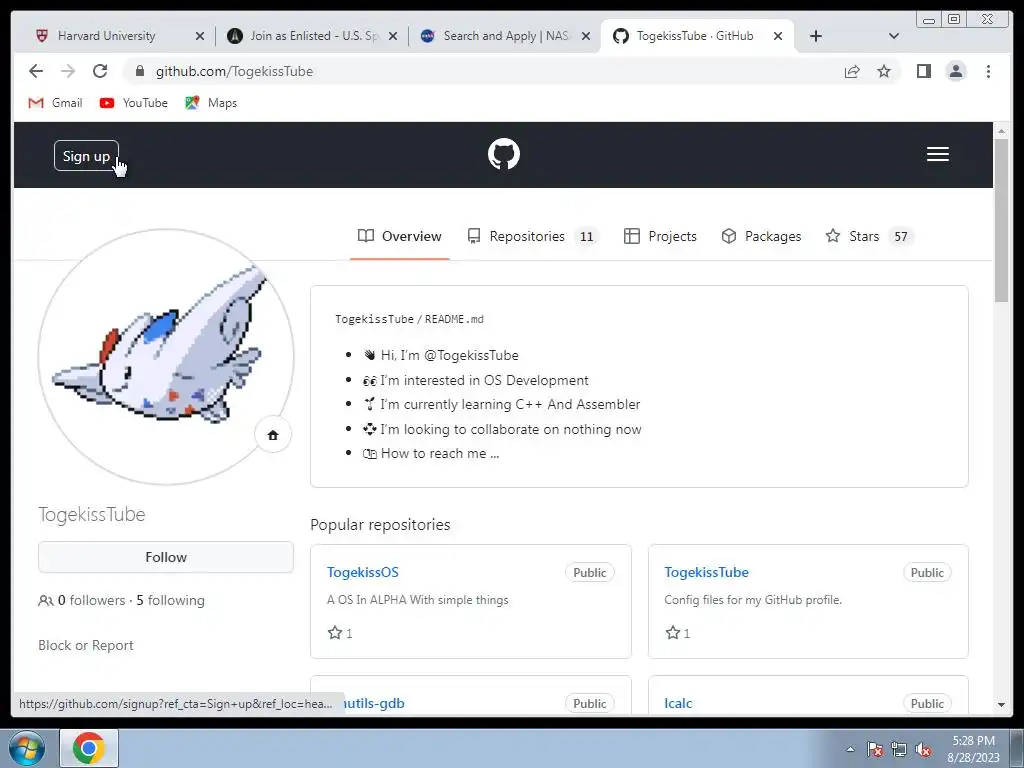Click the scrollbar up arrow
This screenshot has width=1024, height=768.
click(1001, 131)
